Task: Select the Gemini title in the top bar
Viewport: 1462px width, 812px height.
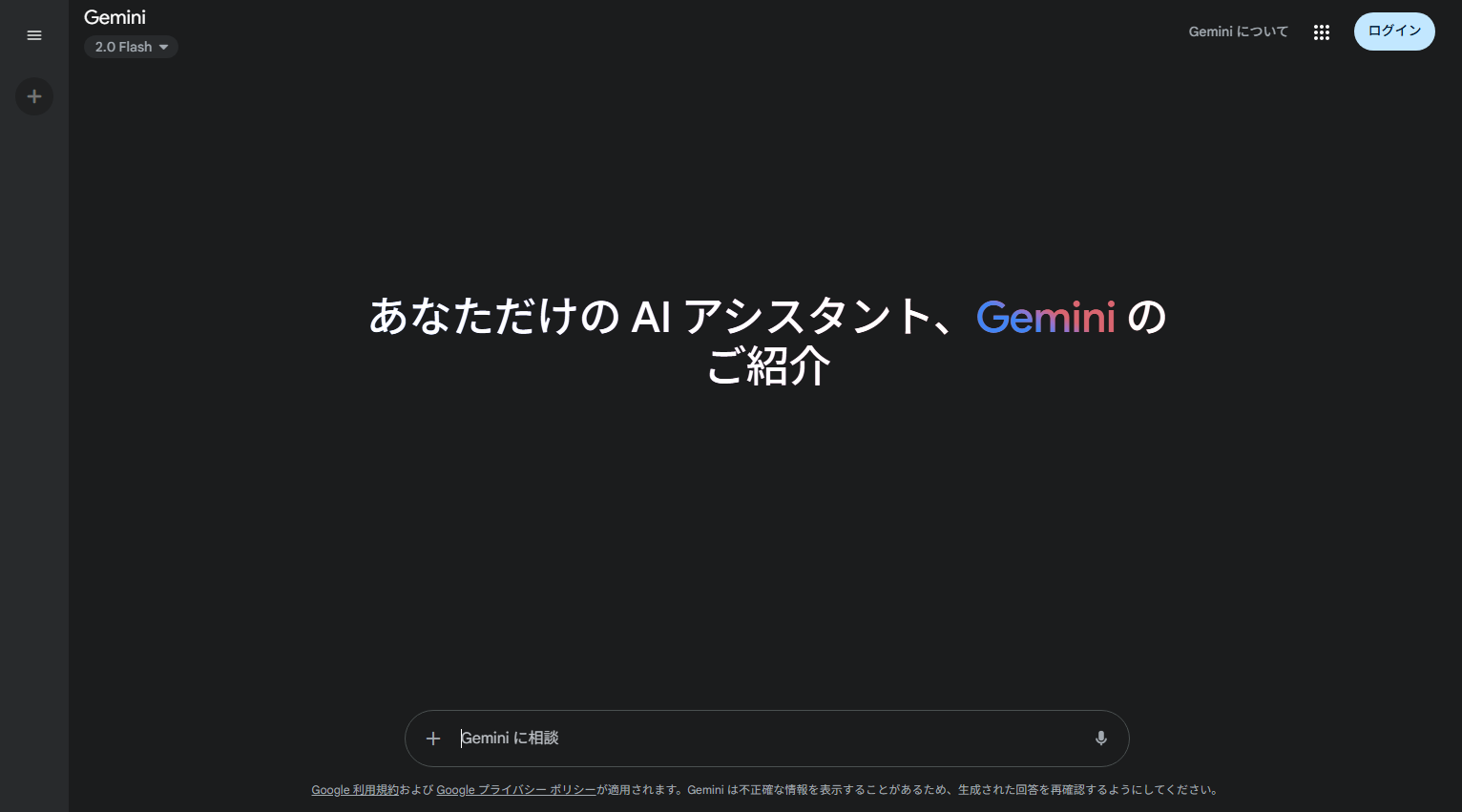Action: click(x=114, y=17)
